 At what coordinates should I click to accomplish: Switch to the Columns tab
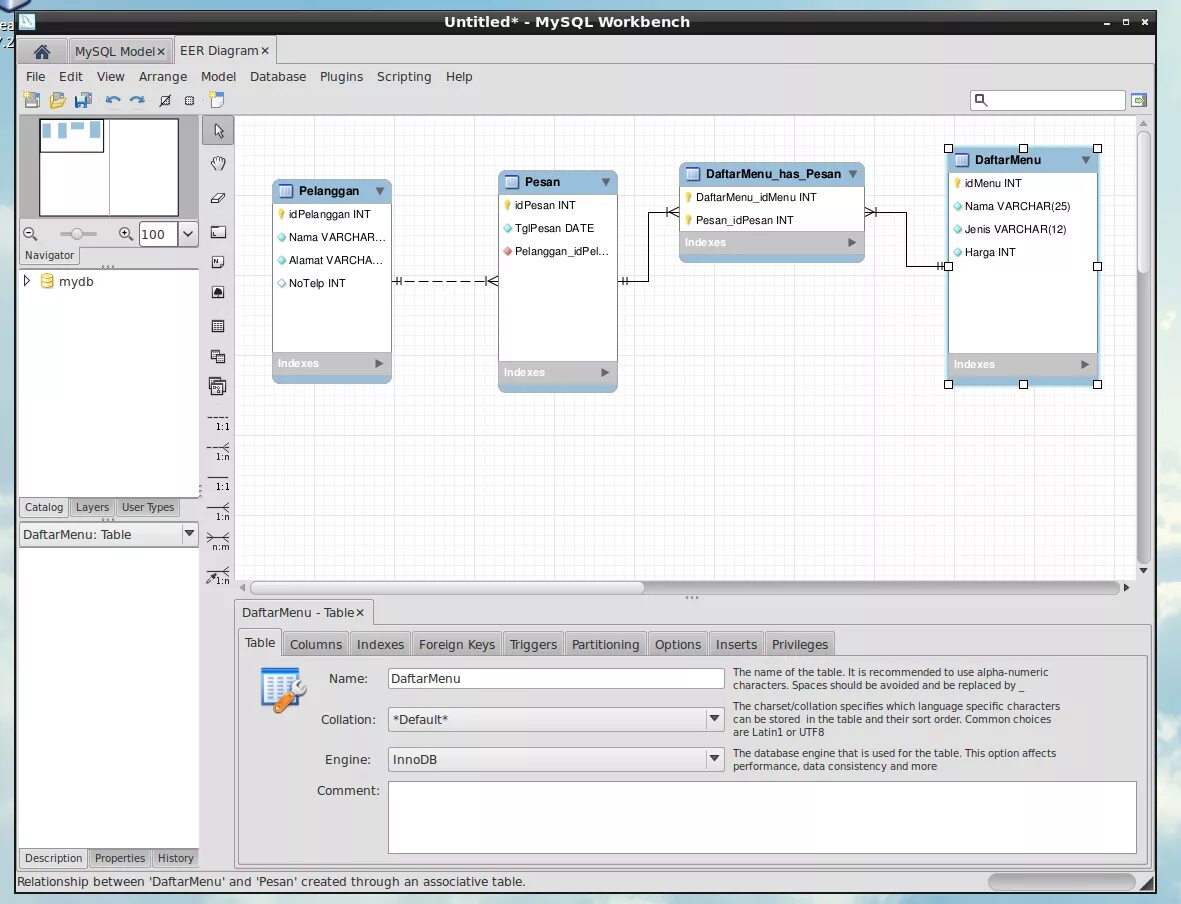[316, 645]
